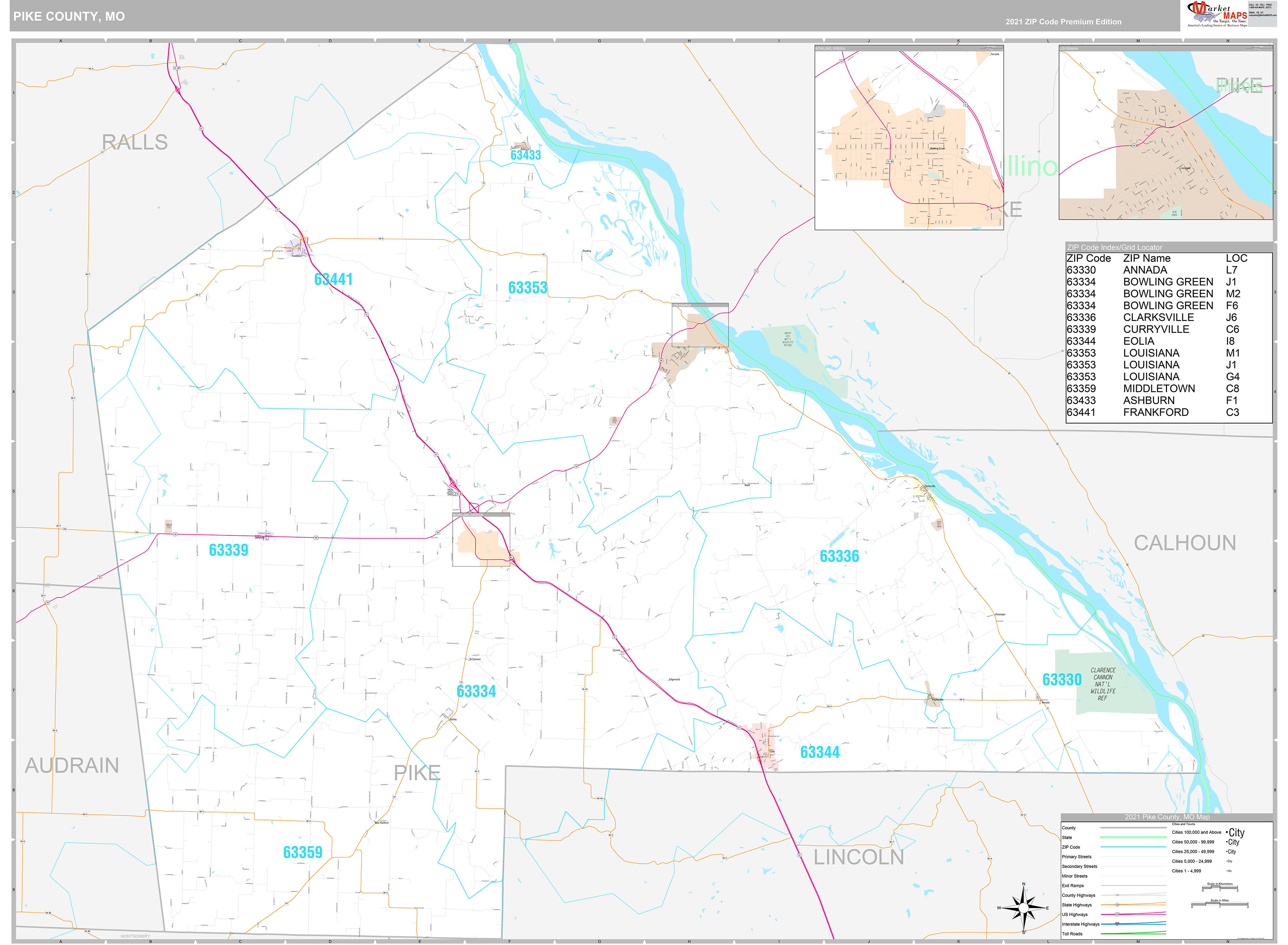Click the Interstate Highways shield in legend
This screenshot has width=1288, height=945.
click(x=1118, y=924)
